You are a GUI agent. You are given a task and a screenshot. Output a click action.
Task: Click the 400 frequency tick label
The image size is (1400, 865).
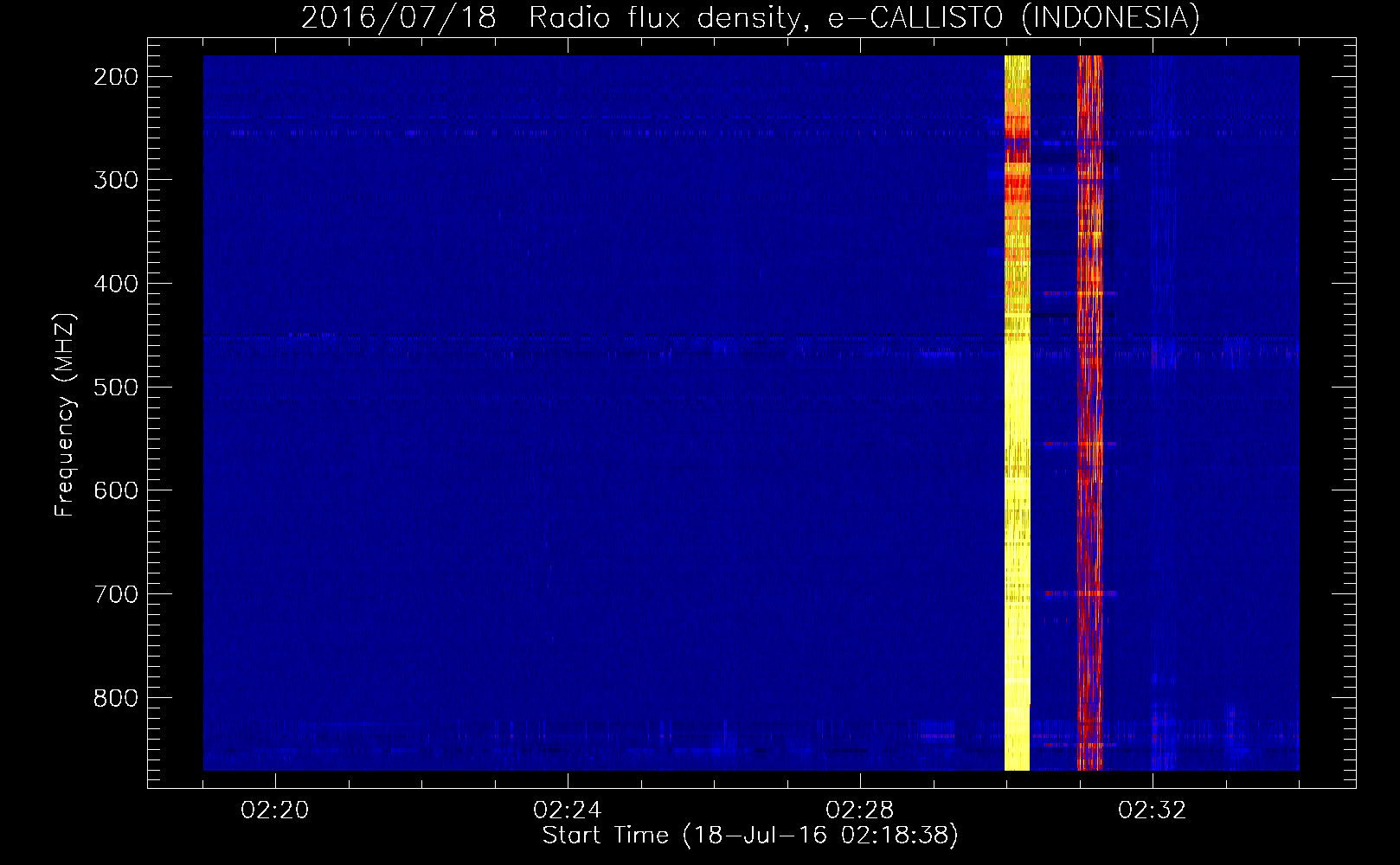[x=116, y=284]
